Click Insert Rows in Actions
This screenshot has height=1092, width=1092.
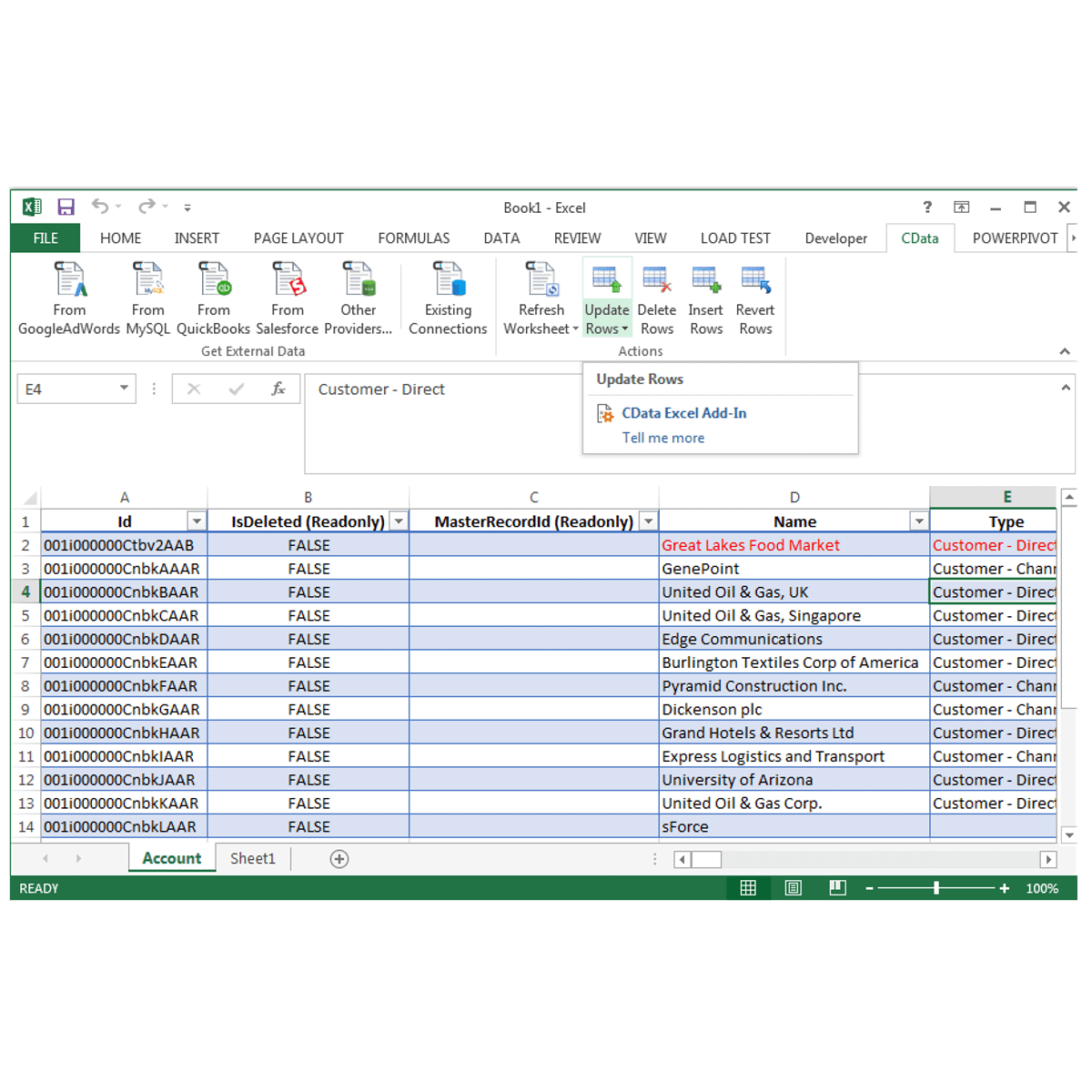pos(705,298)
